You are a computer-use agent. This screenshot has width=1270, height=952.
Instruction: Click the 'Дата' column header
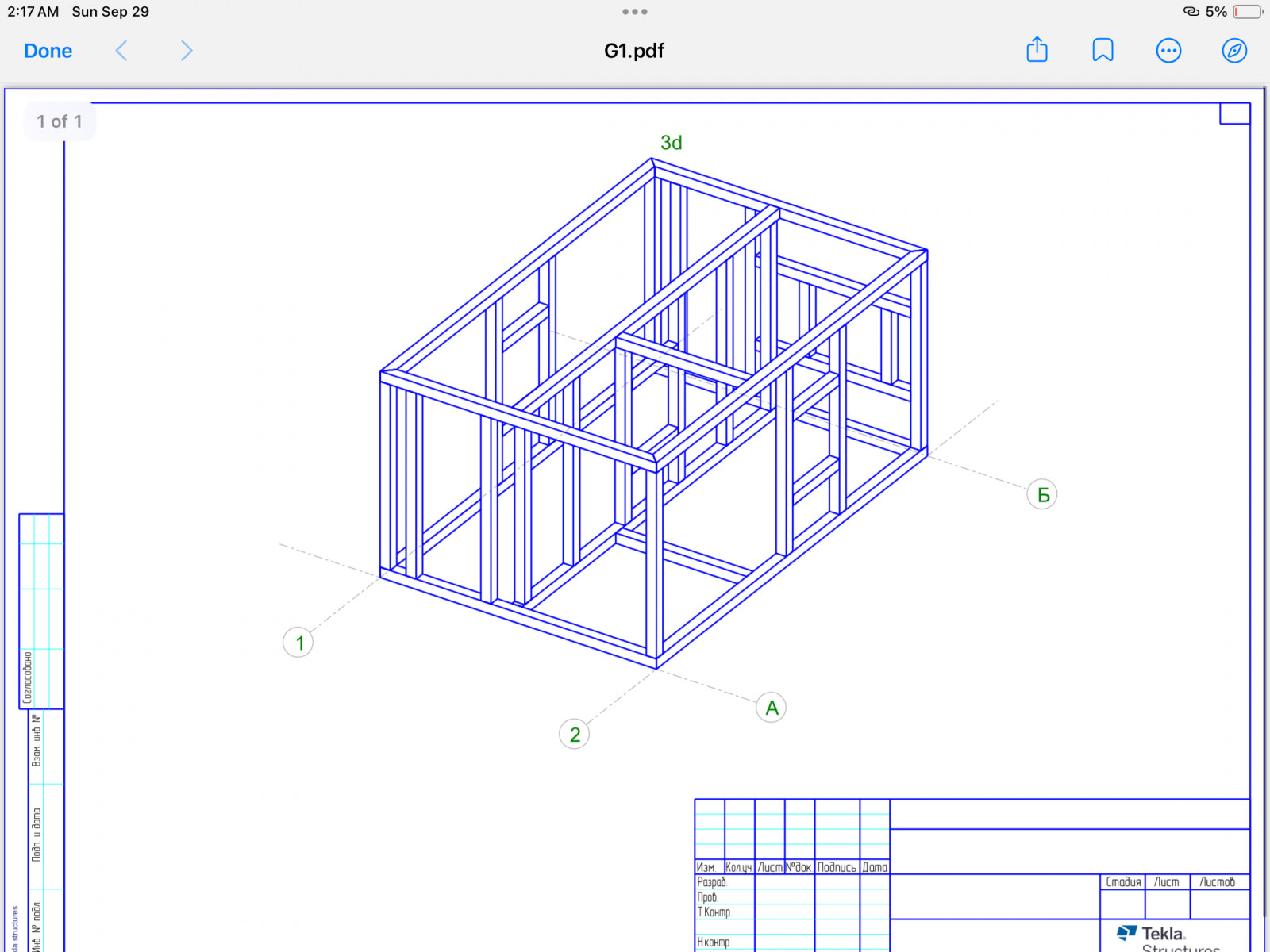875,868
